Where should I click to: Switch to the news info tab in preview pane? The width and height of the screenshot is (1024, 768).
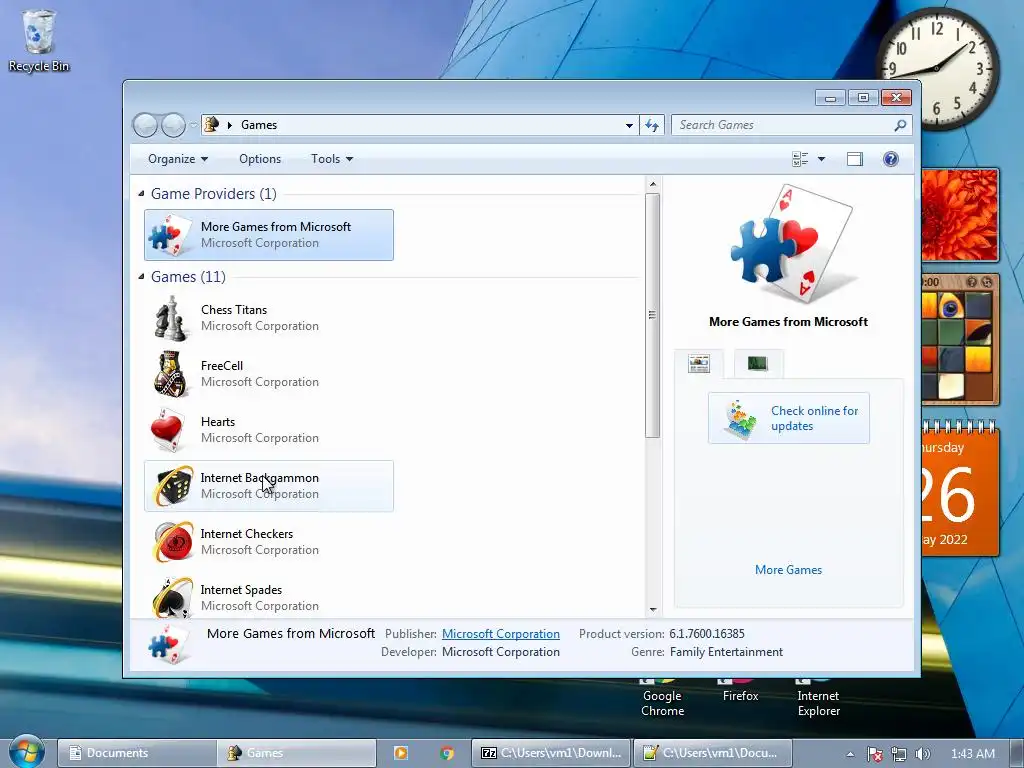click(699, 364)
